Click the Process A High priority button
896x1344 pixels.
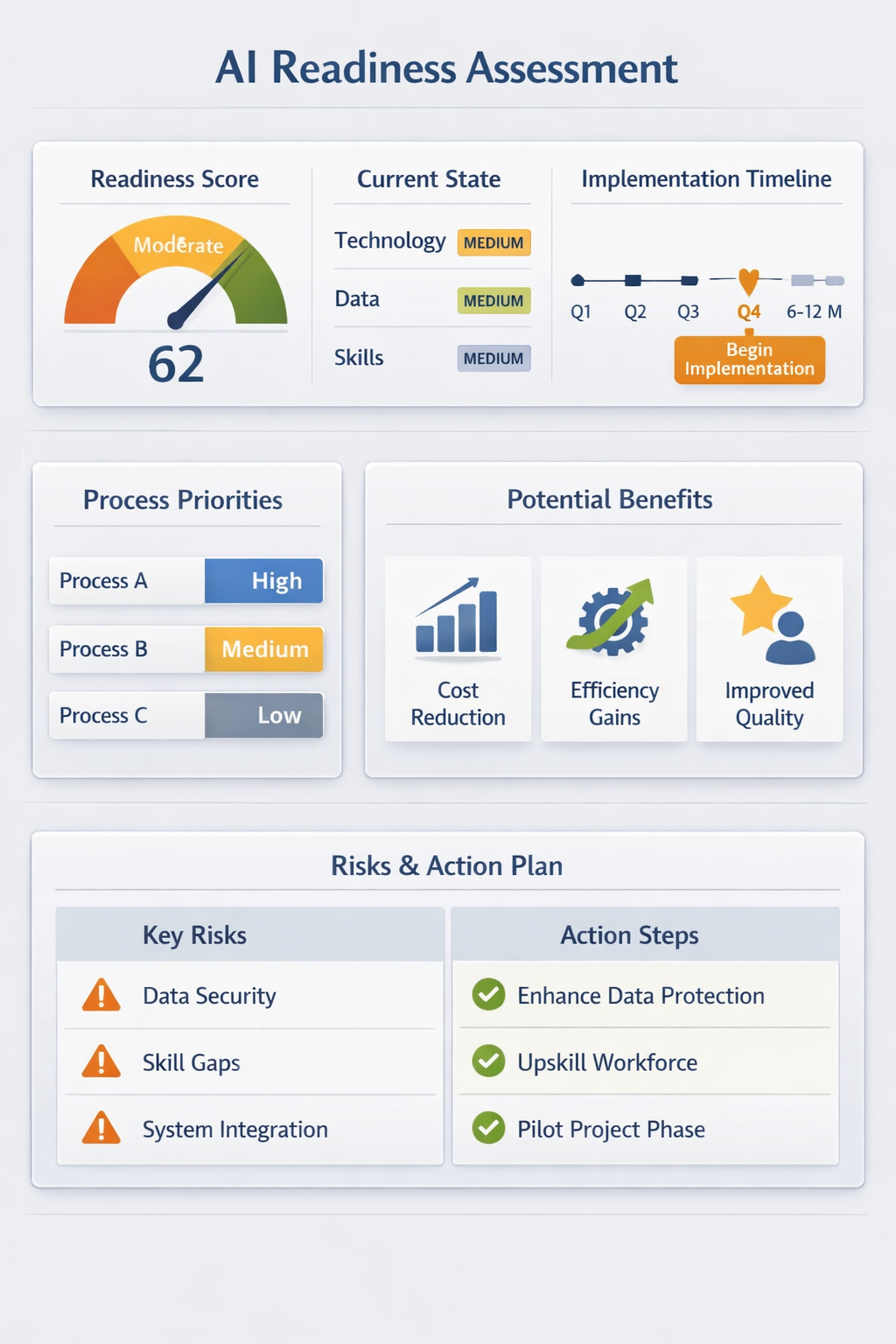264,581
